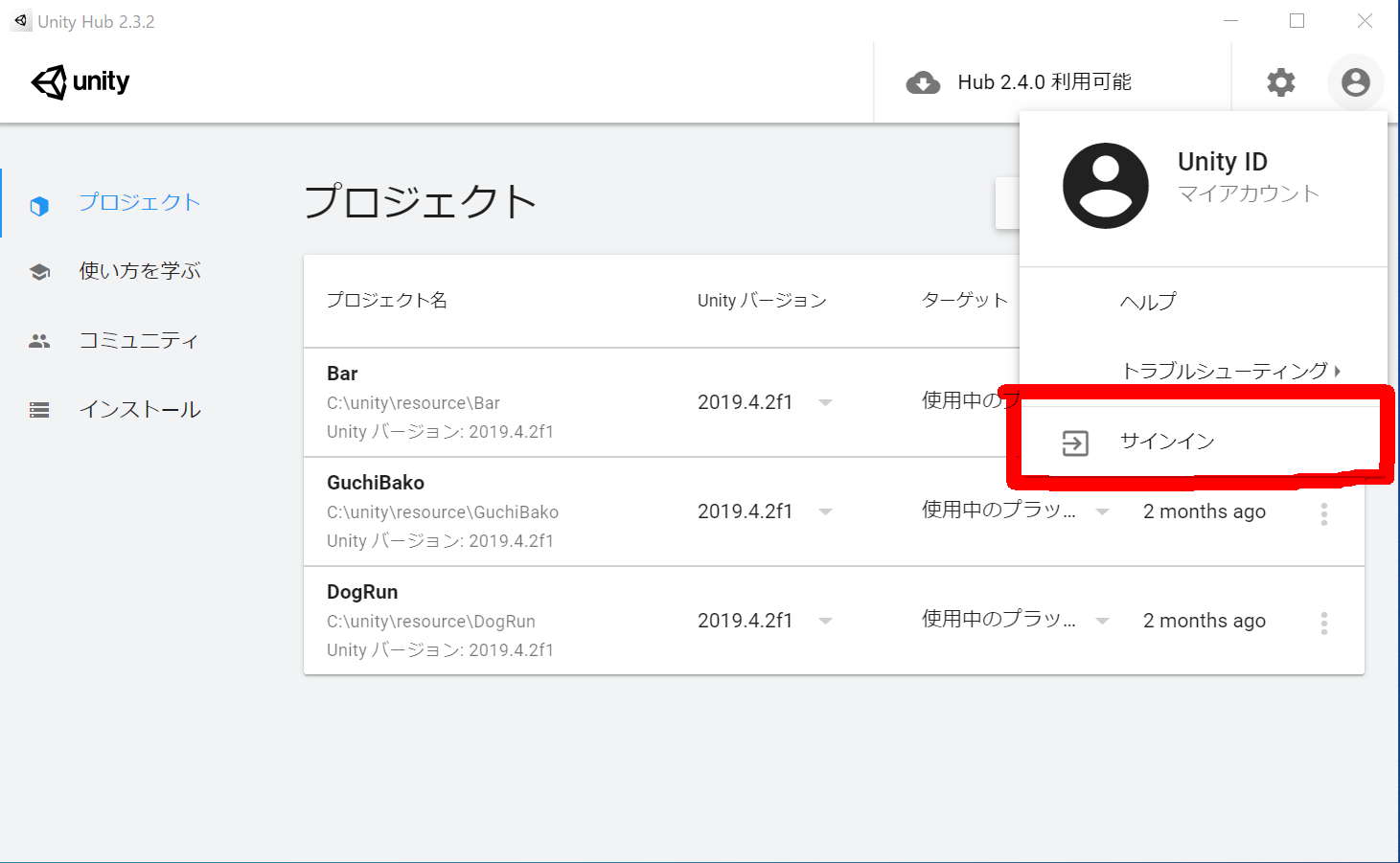The height and width of the screenshot is (863, 1400).
Task: Click the account avatar icon in header
Action: coord(1355,82)
